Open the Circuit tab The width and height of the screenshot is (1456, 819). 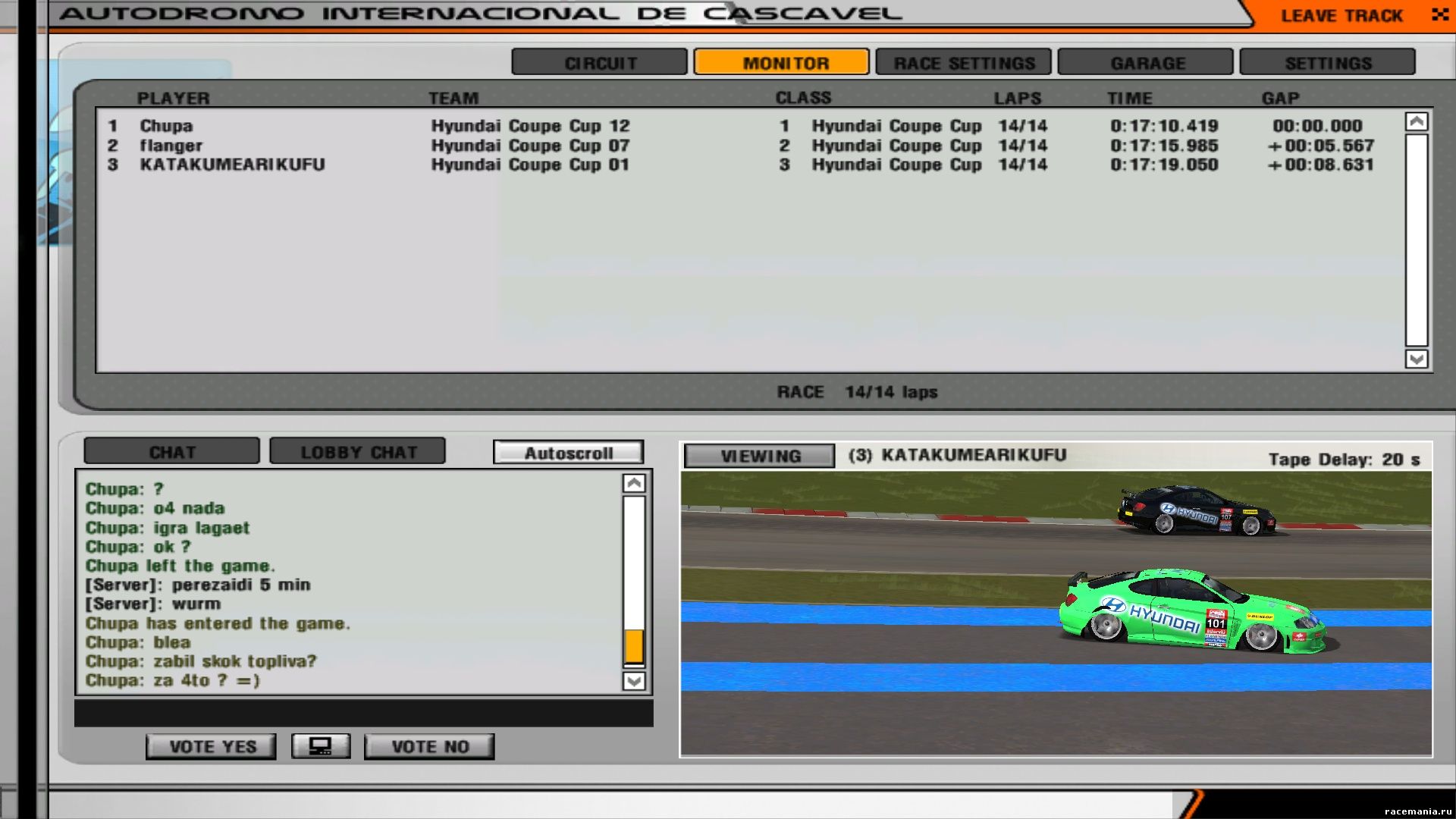tap(600, 62)
